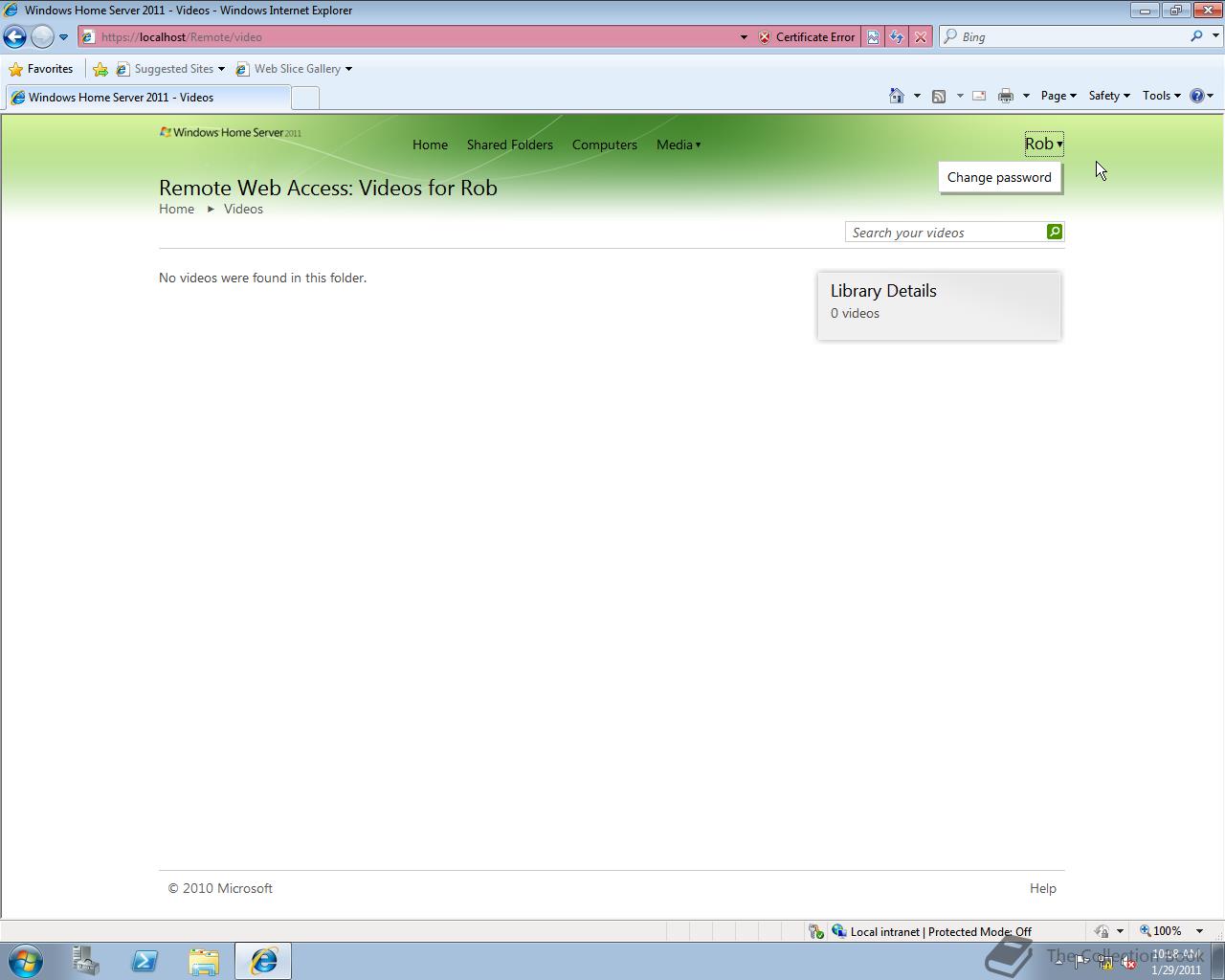
Task: Open Computers in site navigation
Action: click(x=605, y=145)
